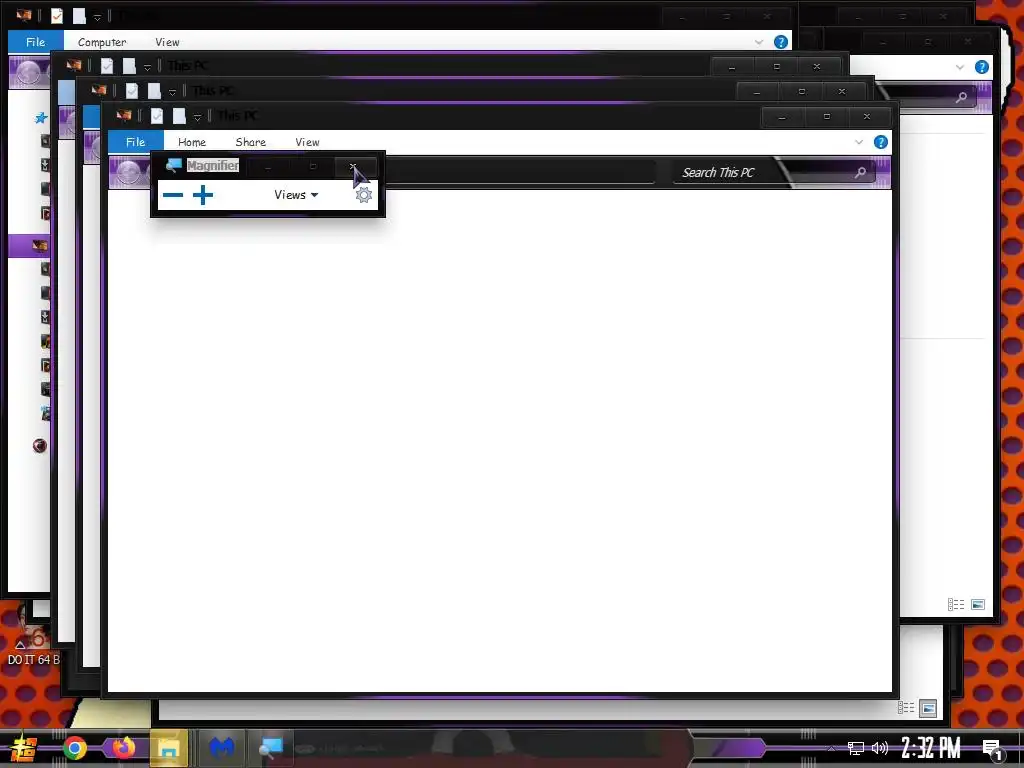Switch to the Home ribbon tab
The image size is (1024, 768).
pos(192,142)
